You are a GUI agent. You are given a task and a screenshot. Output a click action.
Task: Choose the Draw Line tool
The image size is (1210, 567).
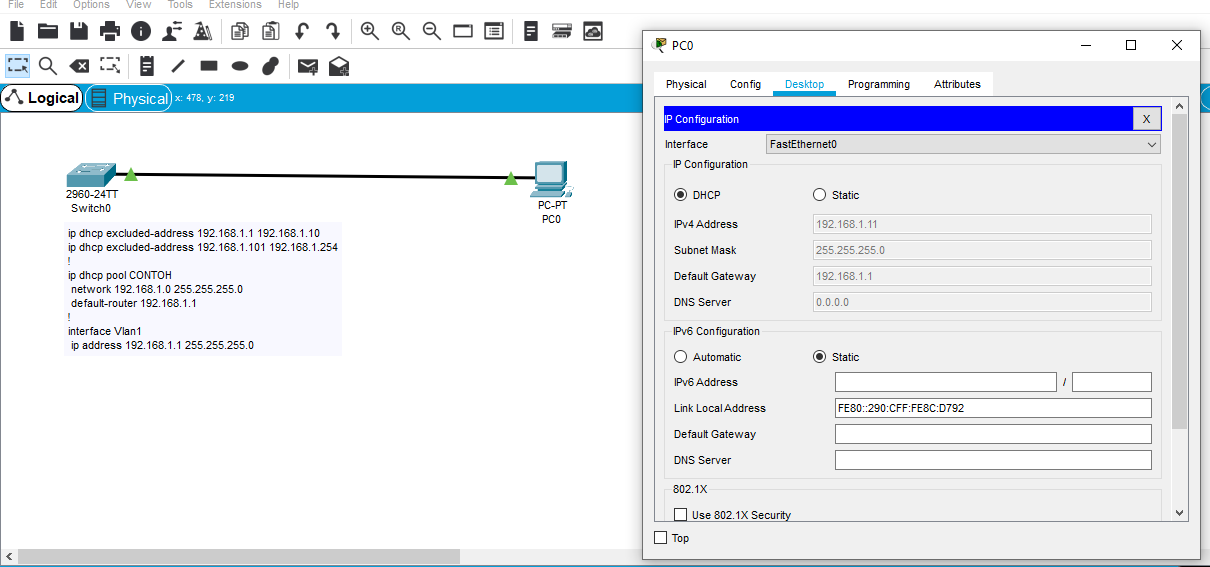click(x=178, y=66)
